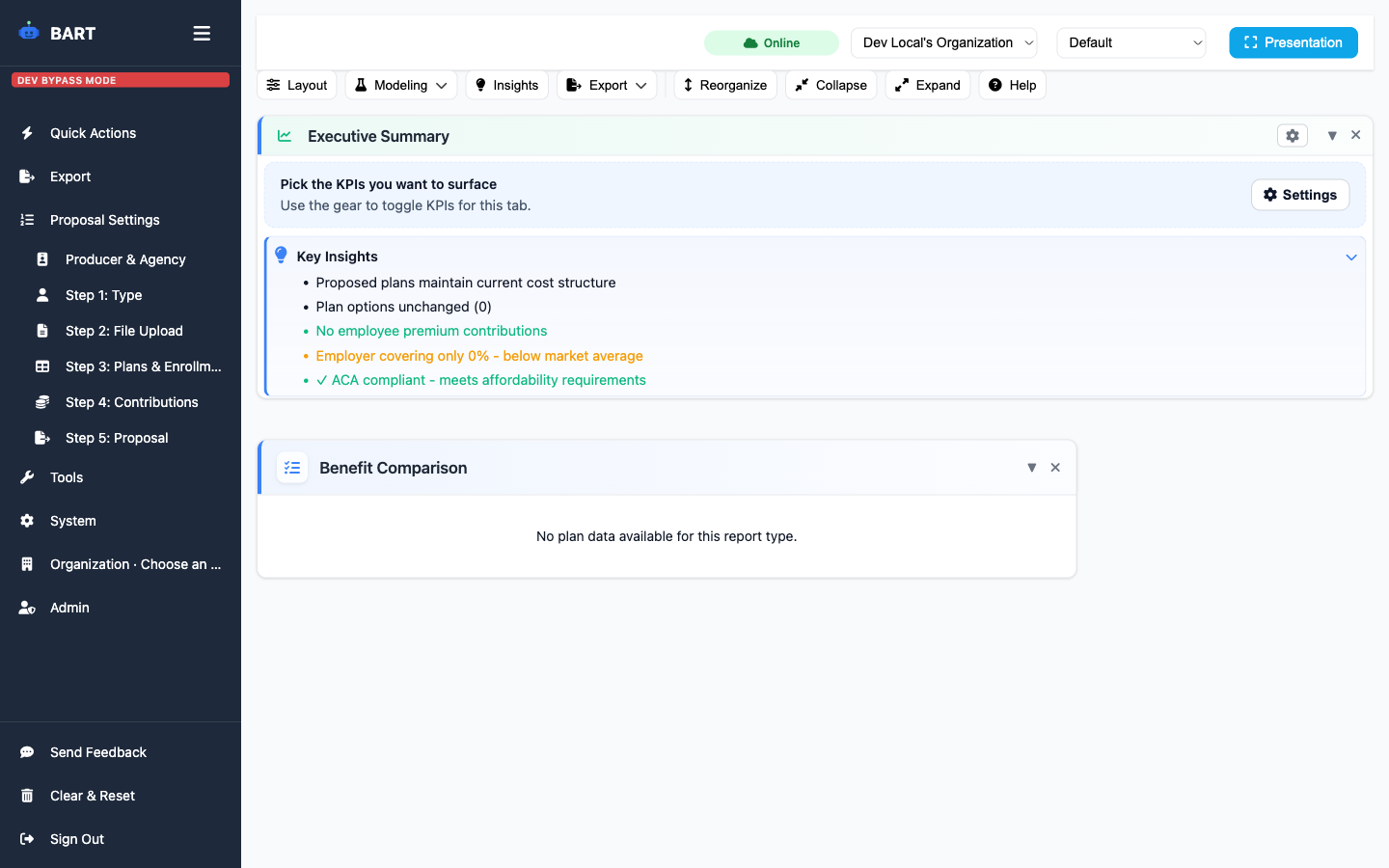Click the Presentation button

click(x=1293, y=42)
